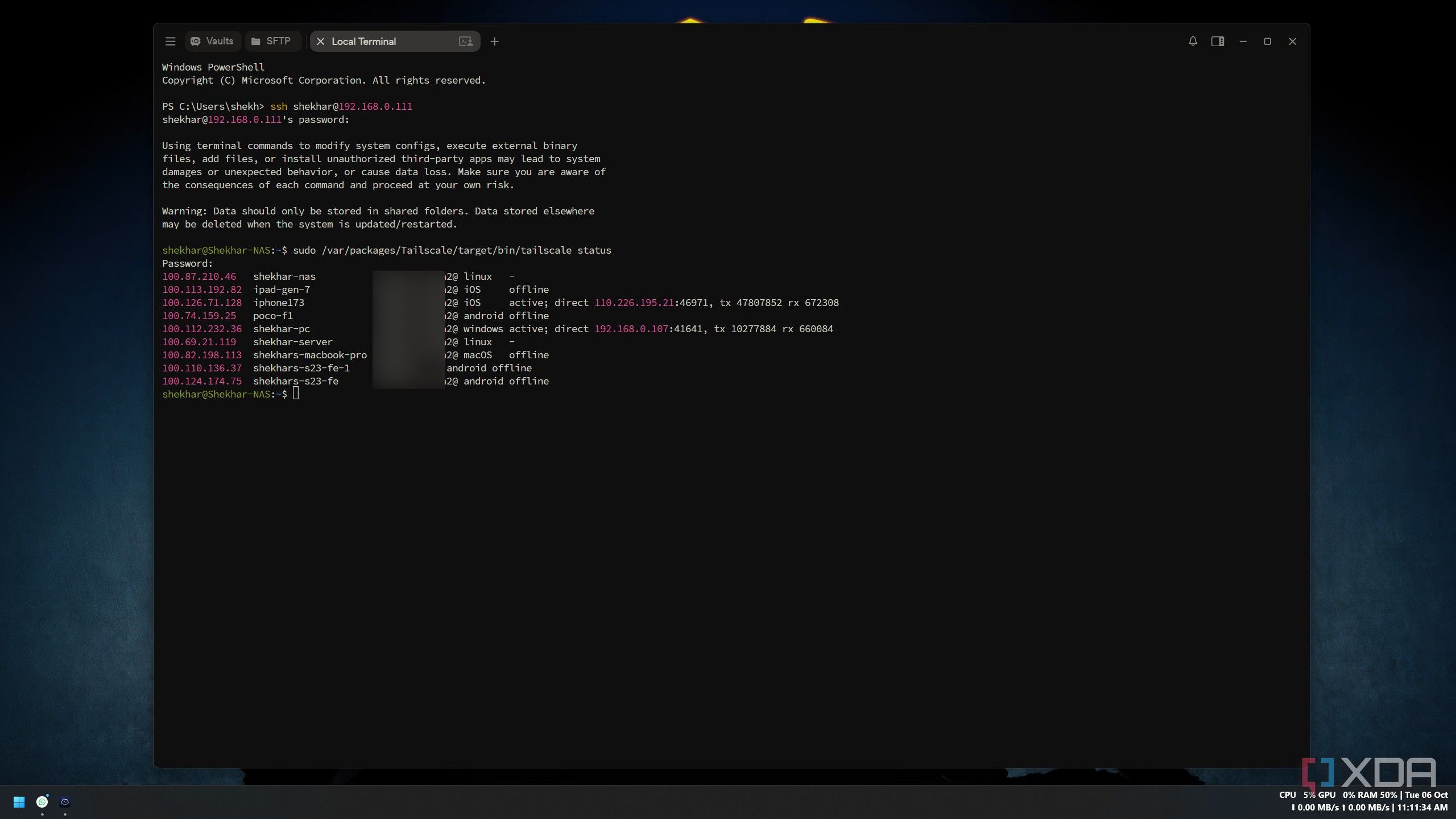Add a new tab with plus button

coord(495,42)
